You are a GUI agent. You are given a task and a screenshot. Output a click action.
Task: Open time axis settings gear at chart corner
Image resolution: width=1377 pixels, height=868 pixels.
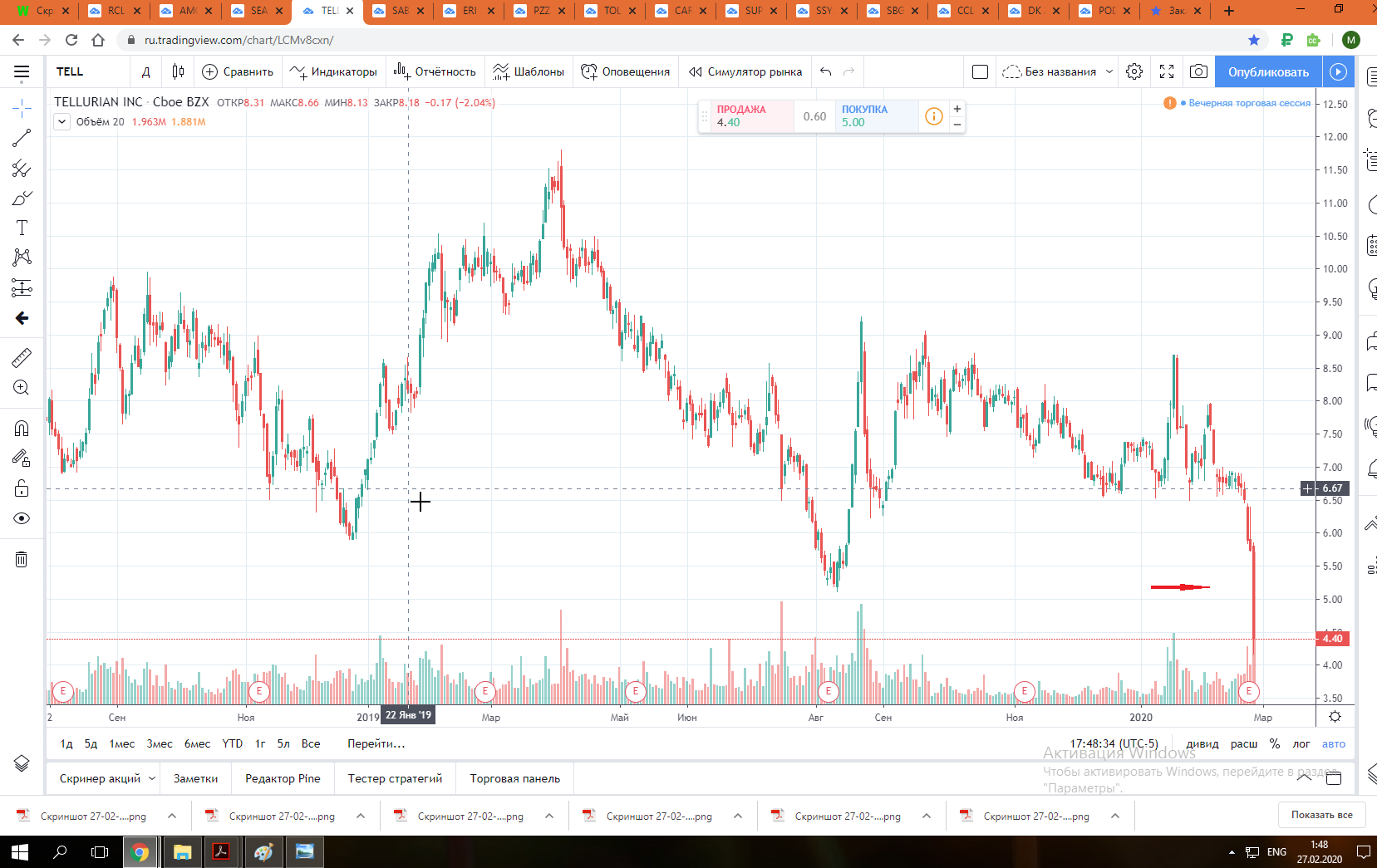click(1335, 717)
